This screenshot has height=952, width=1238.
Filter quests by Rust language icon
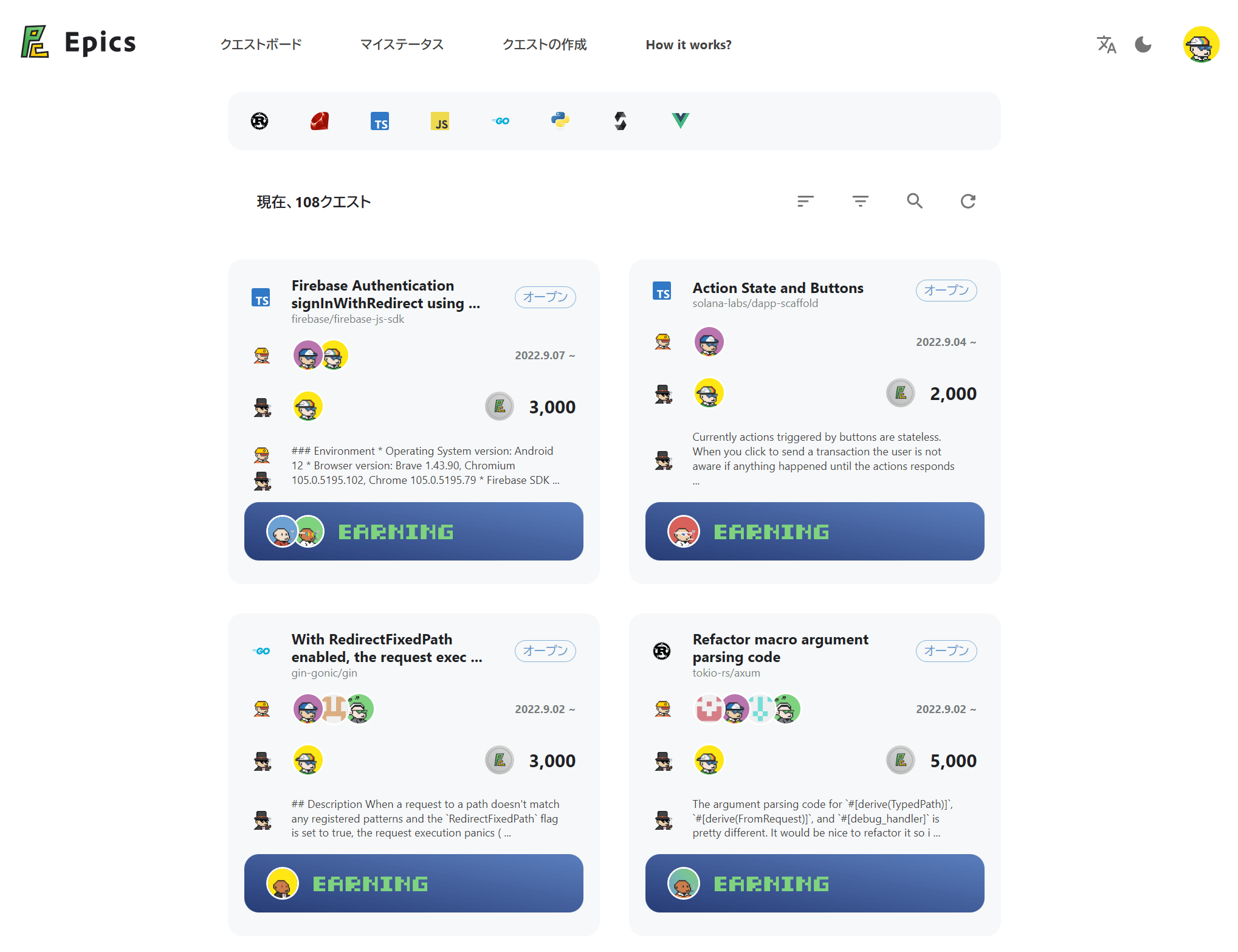260,121
